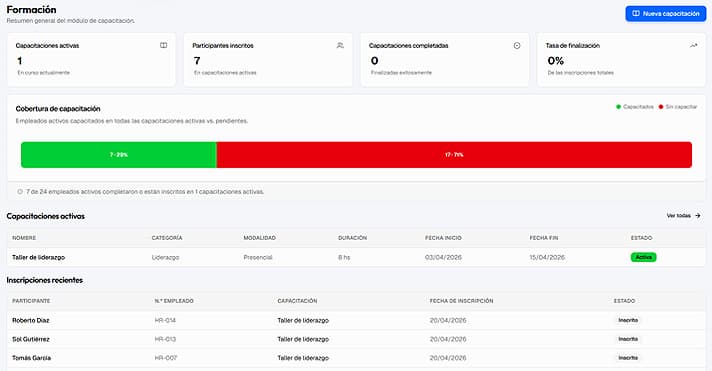
Task: Click employee number HR-013
Action: tap(165, 339)
